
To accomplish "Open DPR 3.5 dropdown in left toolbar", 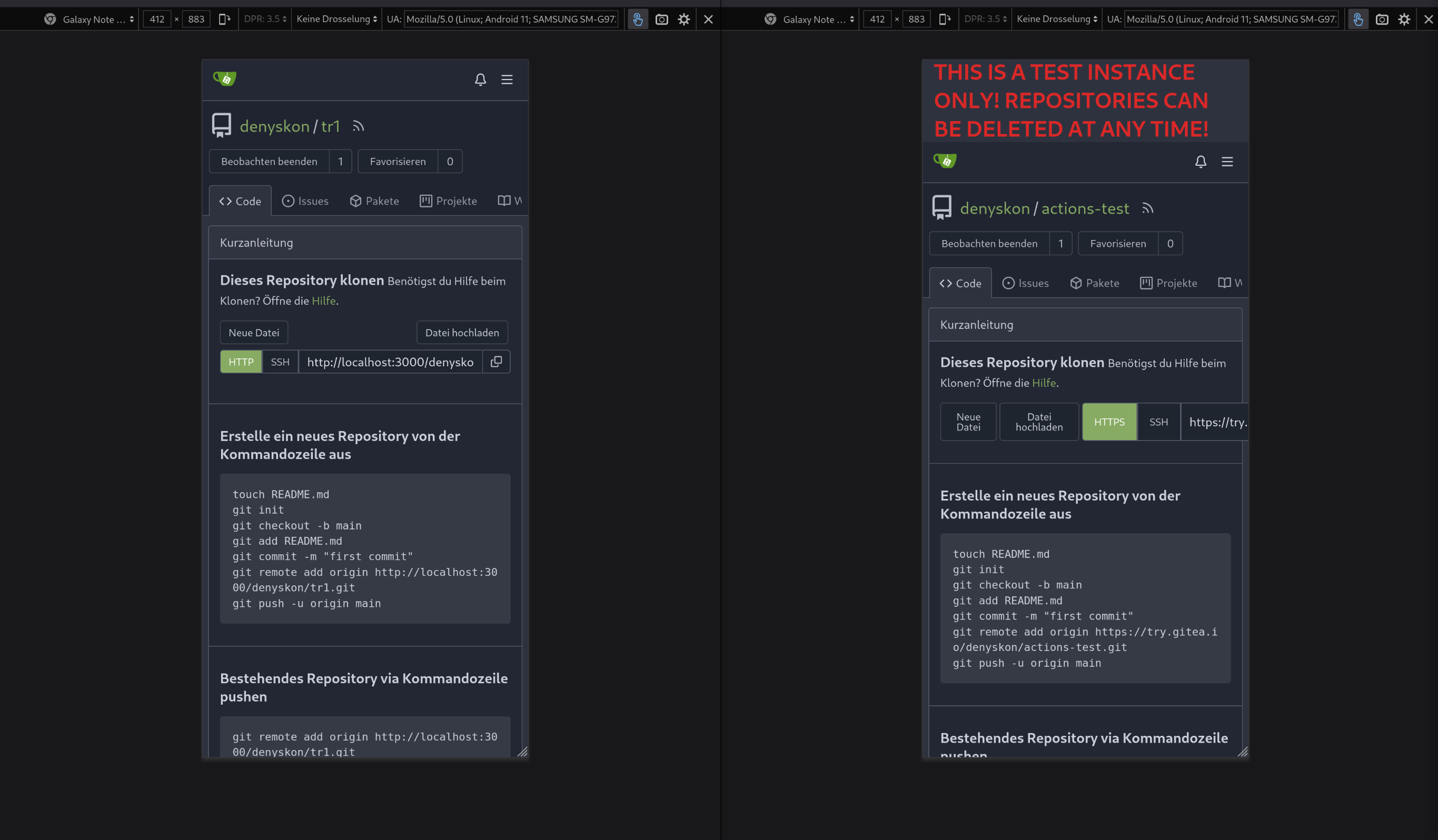I will (265, 19).
